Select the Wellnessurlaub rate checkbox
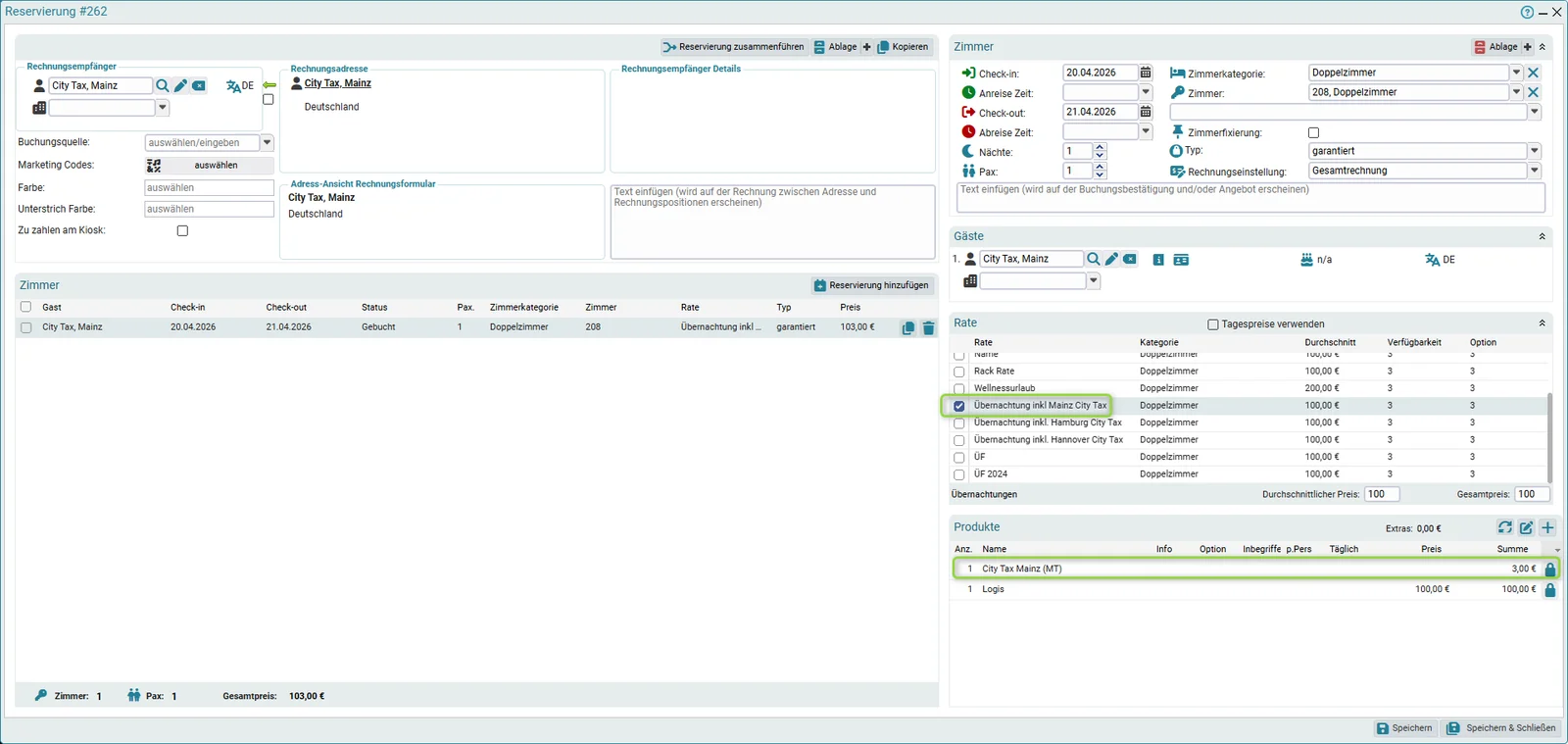Viewport: 1568px width, 744px height. point(959,389)
